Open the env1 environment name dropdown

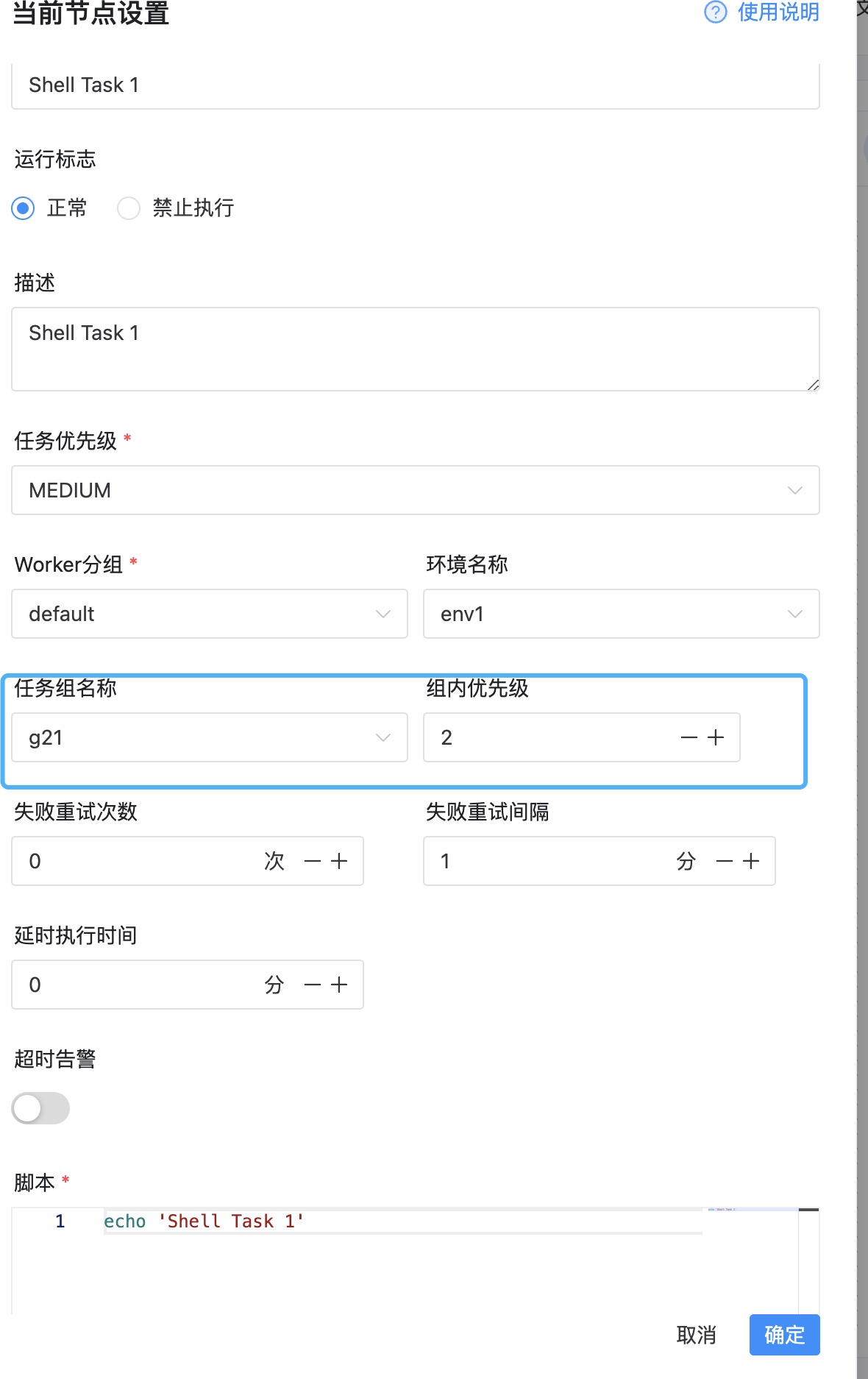622,614
